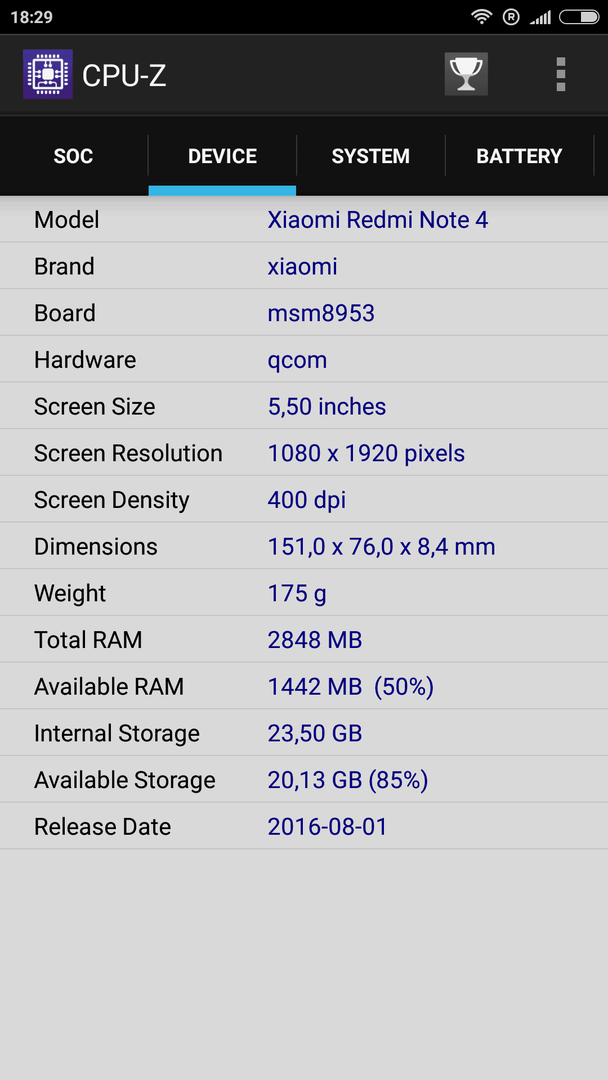This screenshot has height=1080, width=608.
Task: Select the DEVICE tab
Action: coord(222,156)
